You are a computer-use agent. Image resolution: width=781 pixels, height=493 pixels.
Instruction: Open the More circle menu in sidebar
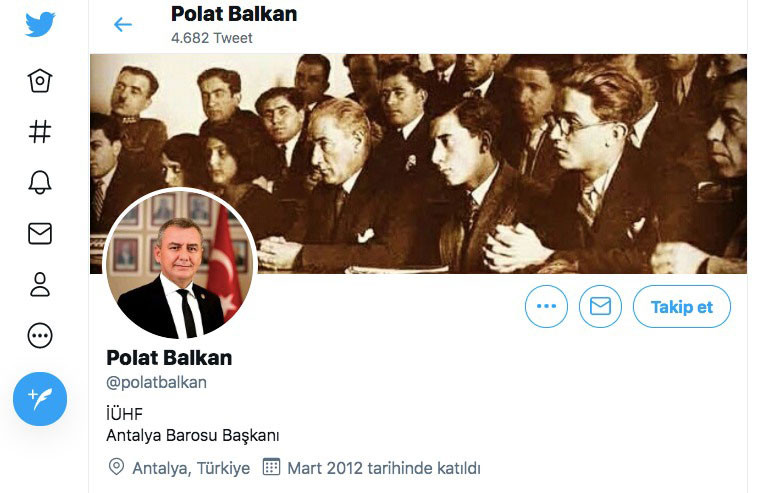[x=40, y=336]
